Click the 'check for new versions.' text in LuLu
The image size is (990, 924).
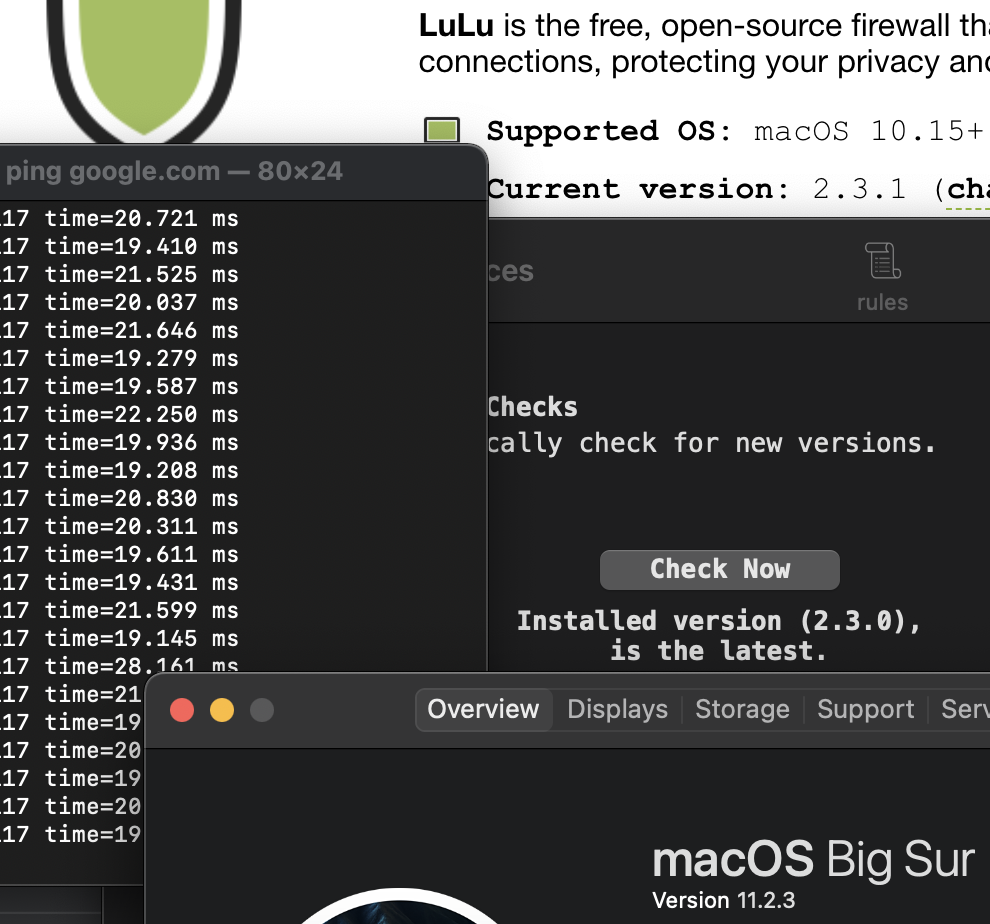758,443
